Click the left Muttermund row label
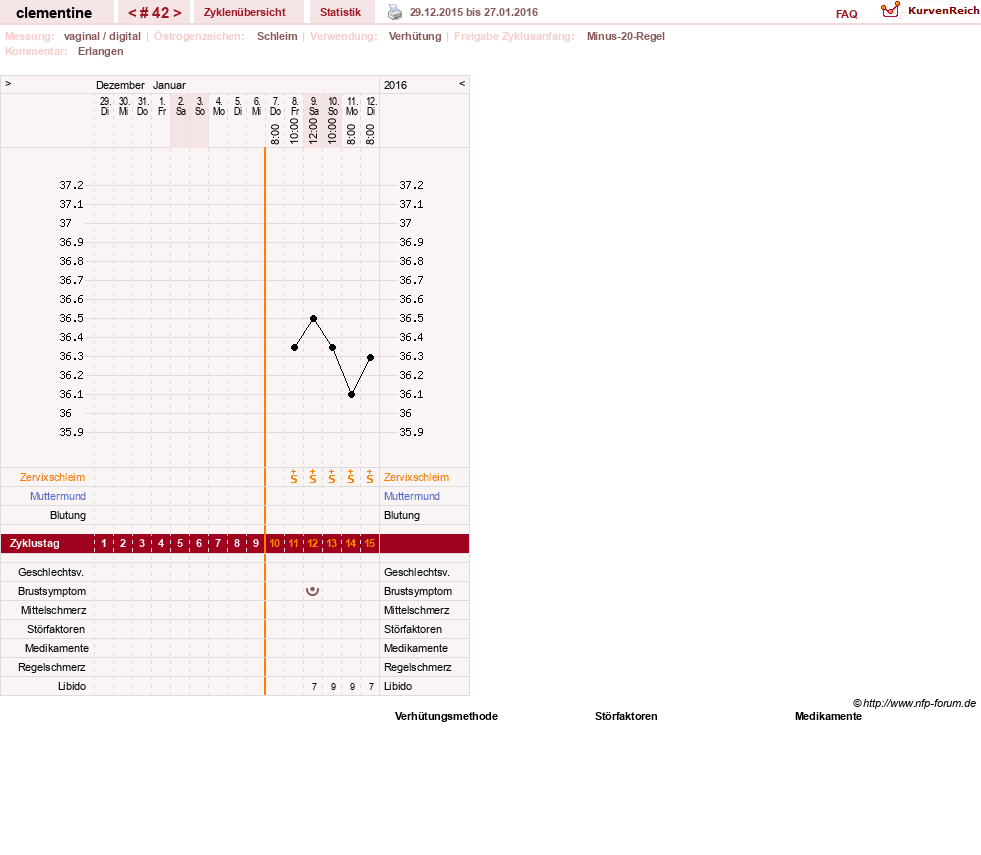 [x=58, y=496]
